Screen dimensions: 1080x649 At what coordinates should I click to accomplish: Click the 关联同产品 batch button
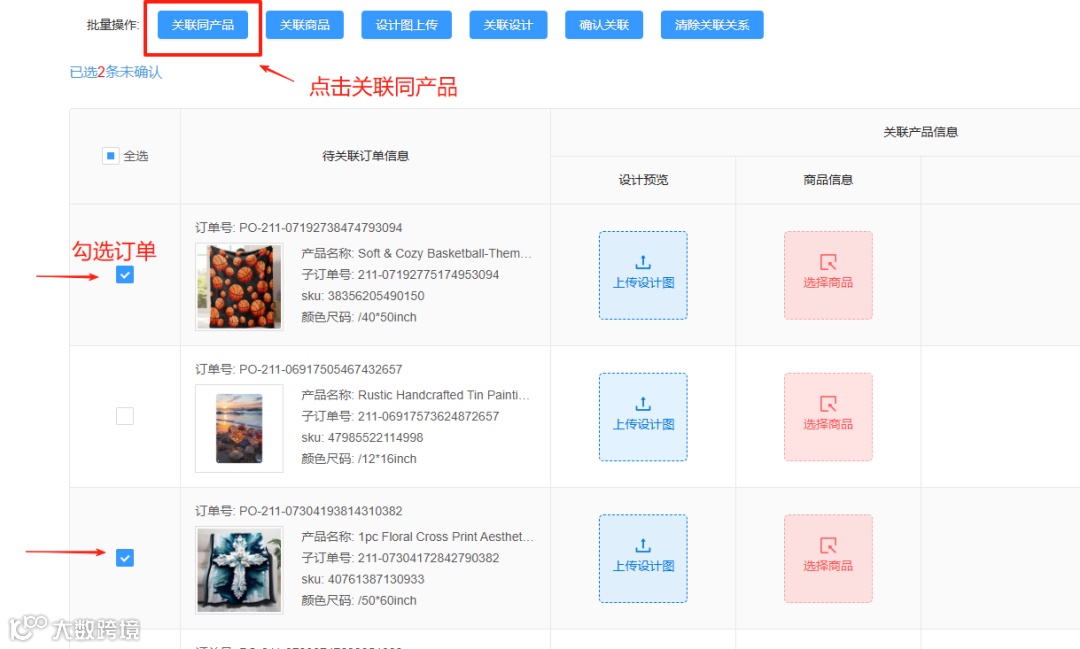pyautogui.click(x=202, y=25)
